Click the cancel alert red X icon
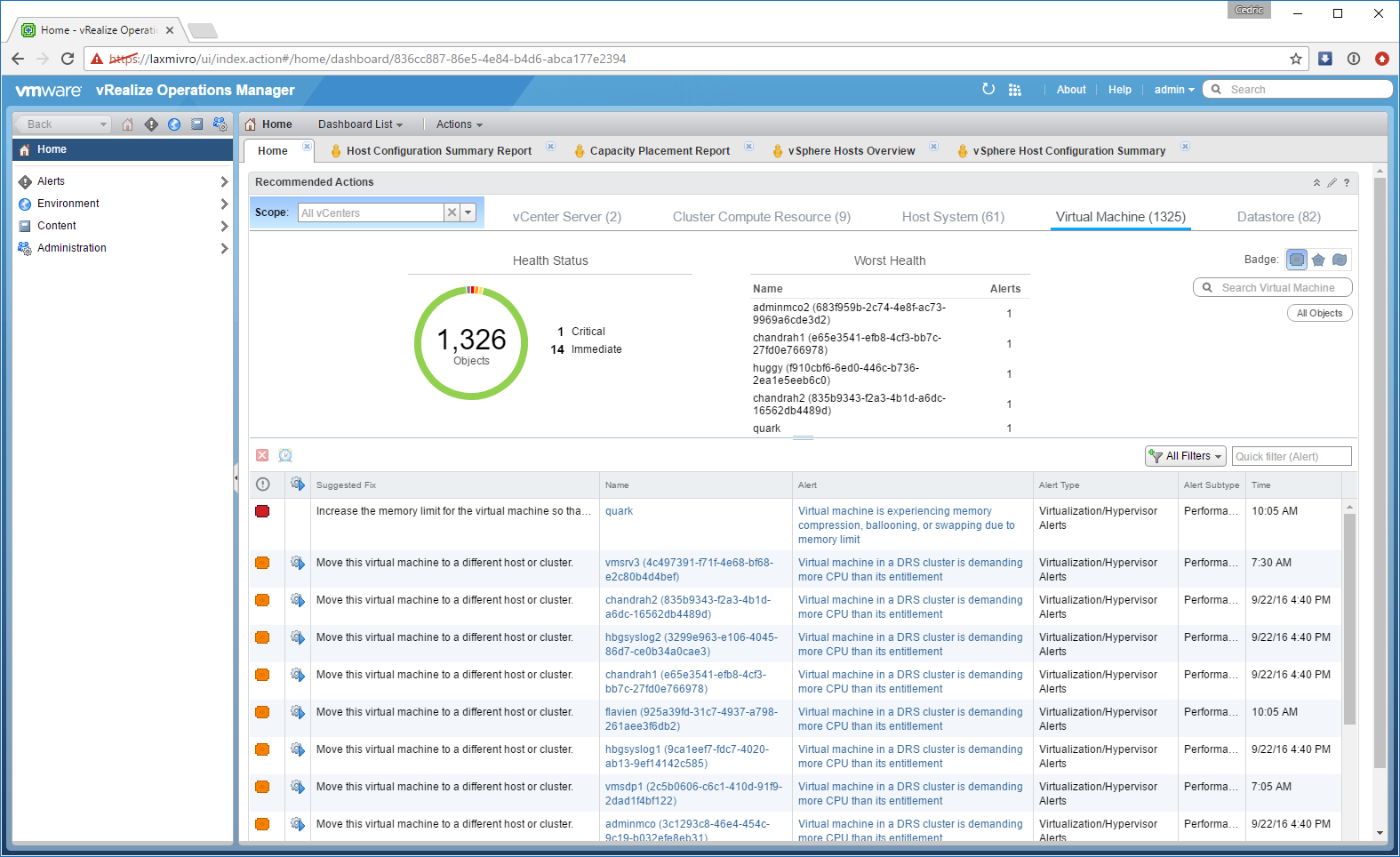Image resolution: width=1400 pixels, height=857 pixels. coord(262,456)
